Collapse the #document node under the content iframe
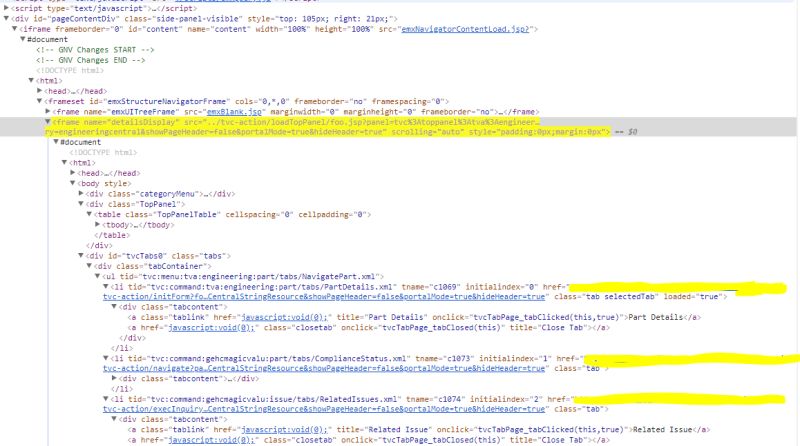 click(x=22, y=39)
